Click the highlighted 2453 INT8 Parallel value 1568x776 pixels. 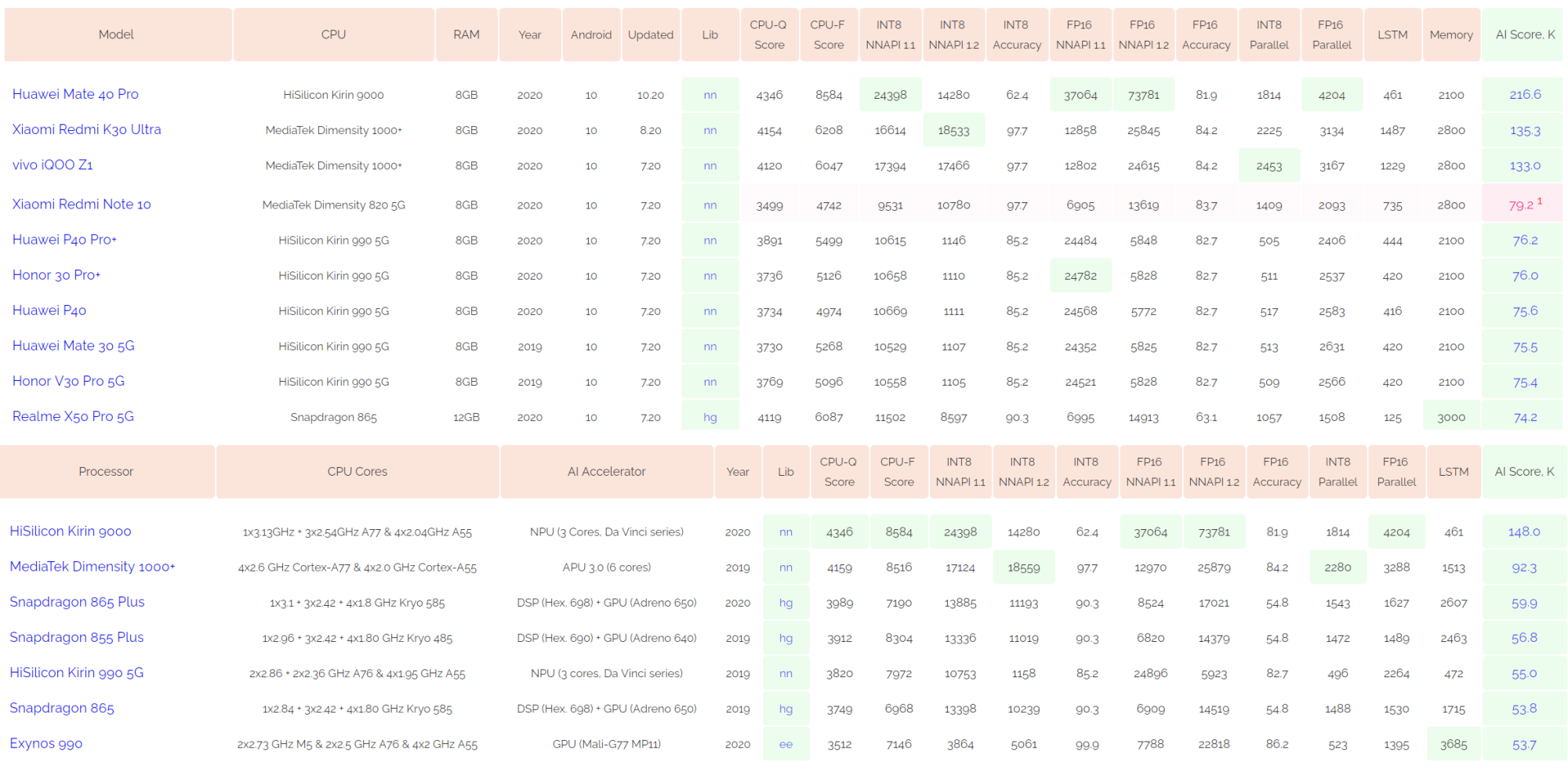click(x=1269, y=165)
